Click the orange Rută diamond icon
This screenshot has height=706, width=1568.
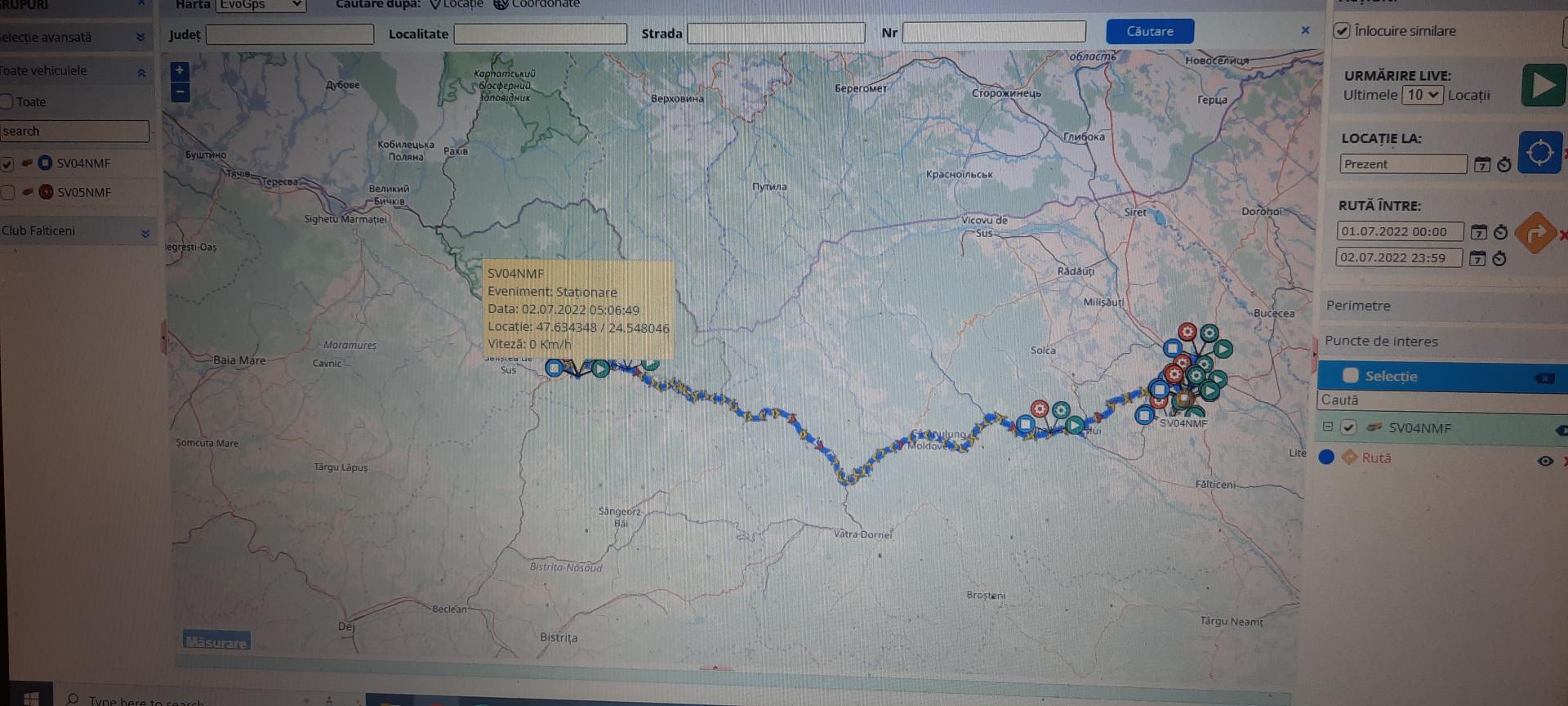coord(1350,458)
